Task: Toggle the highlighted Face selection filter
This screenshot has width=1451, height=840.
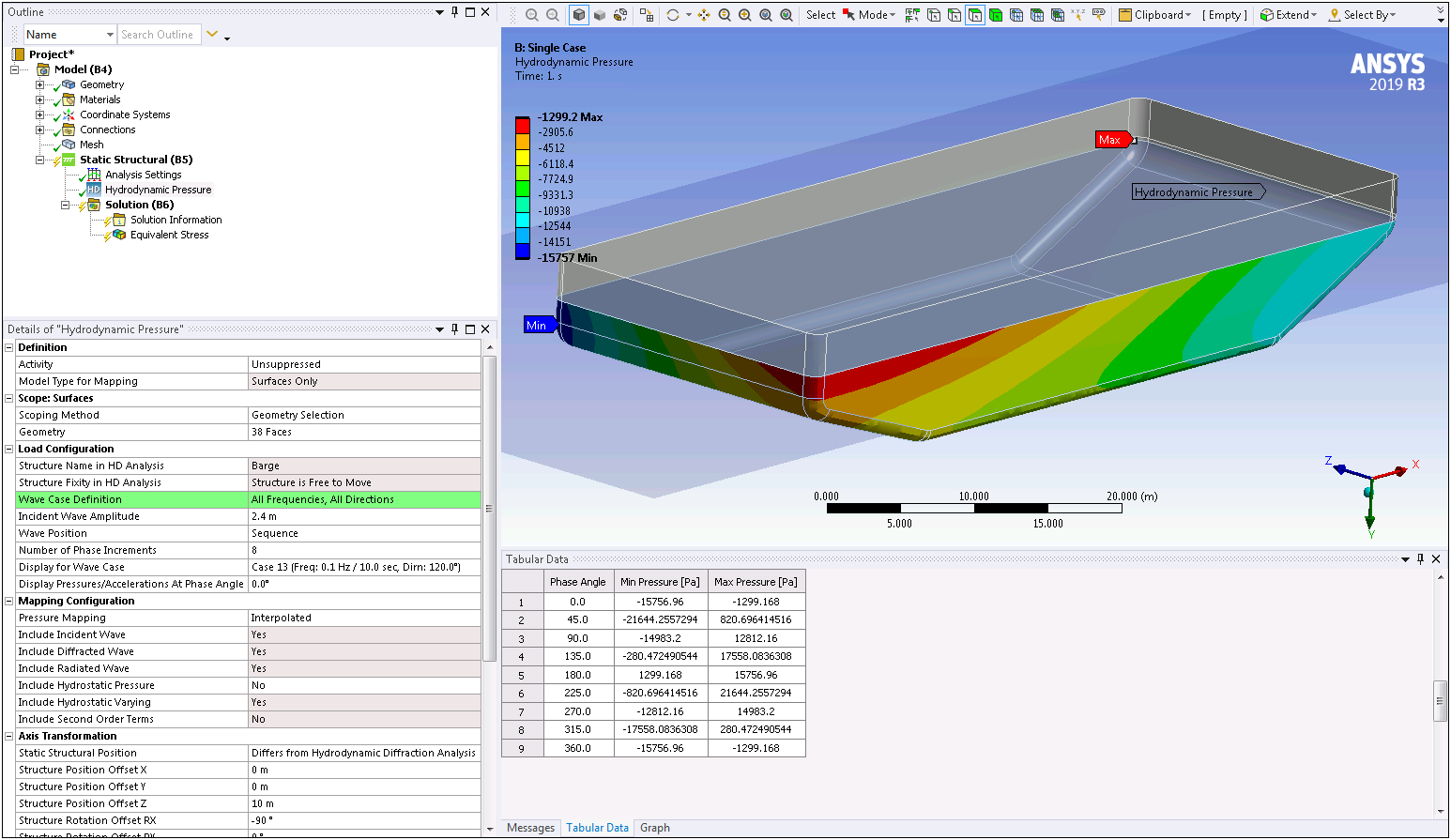Action: [x=975, y=15]
